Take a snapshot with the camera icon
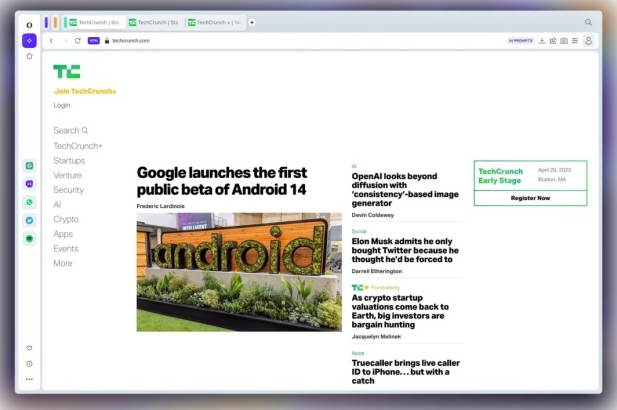Image resolution: width=617 pixels, height=410 pixels. [x=564, y=41]
